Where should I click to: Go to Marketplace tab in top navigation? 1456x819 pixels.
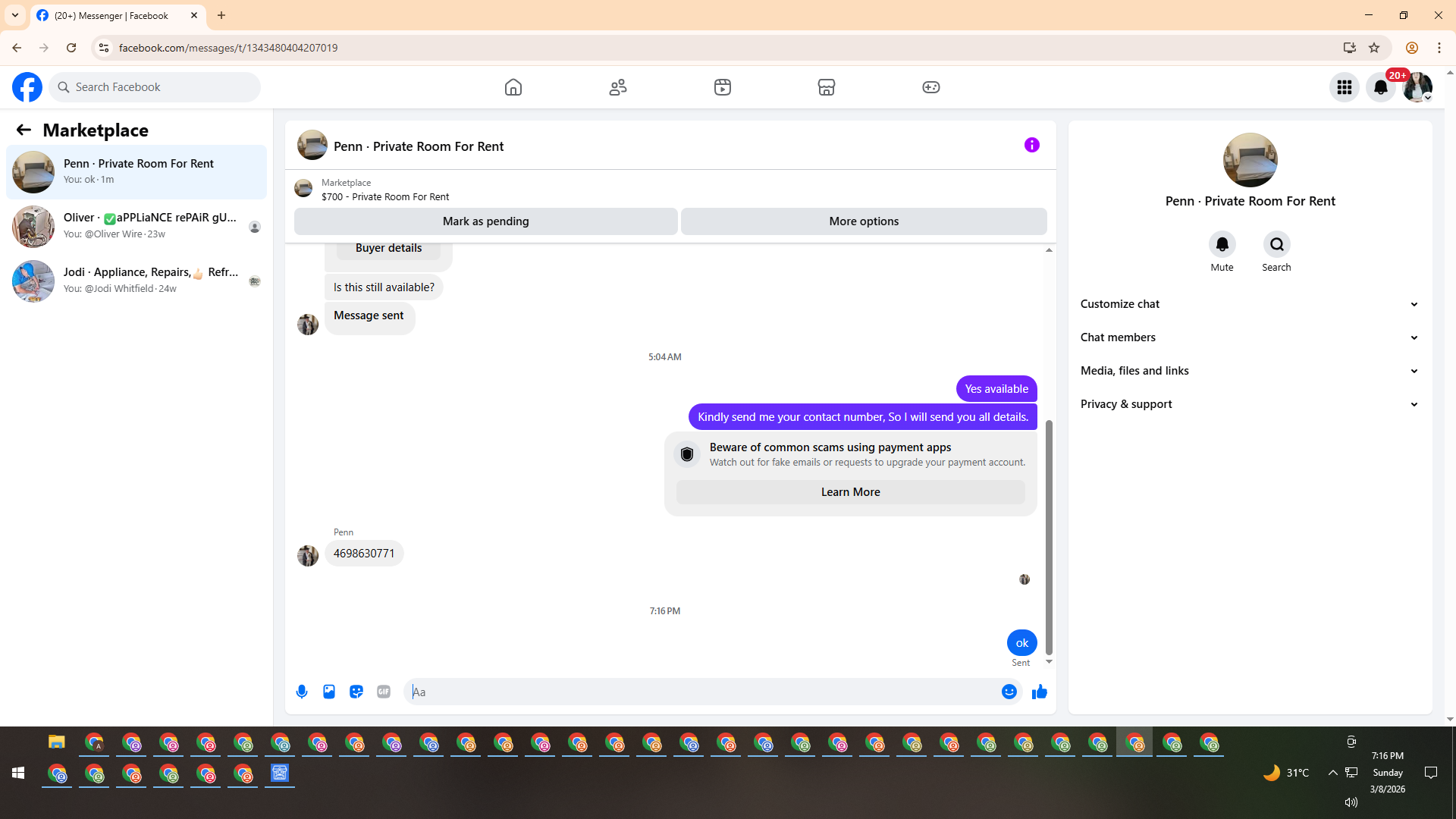(827, 87)
